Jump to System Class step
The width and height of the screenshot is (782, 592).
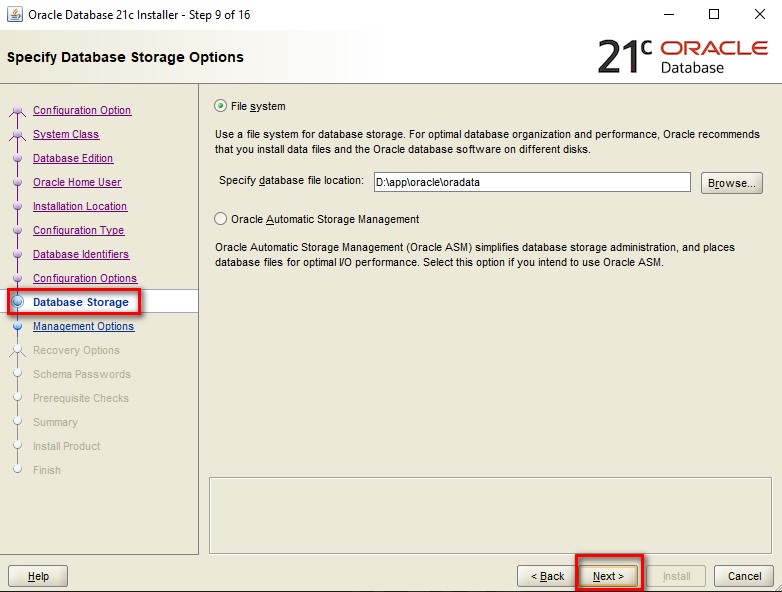pyautogui.click(x=66, y=134)
